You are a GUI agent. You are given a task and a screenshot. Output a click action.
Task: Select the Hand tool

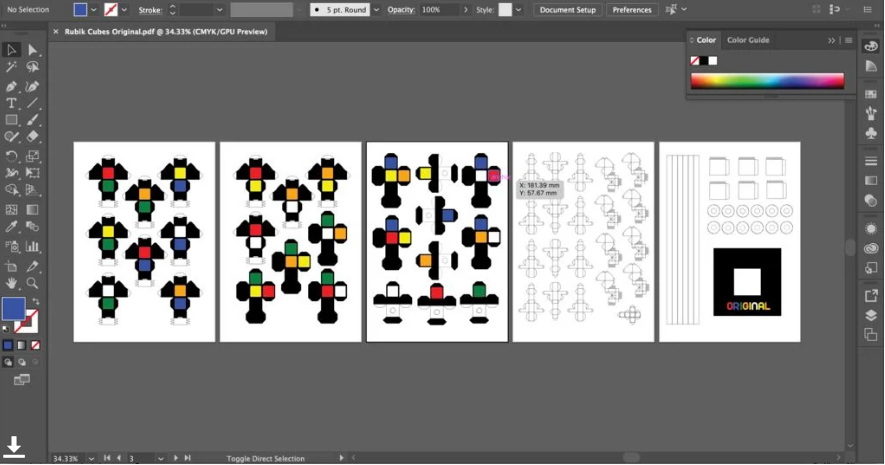pyautogui.click(x=11, y=283)
